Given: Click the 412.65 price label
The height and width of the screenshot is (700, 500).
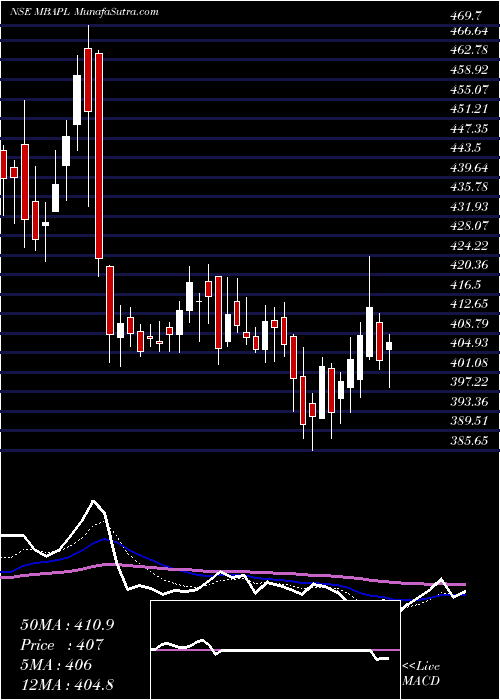Looking at the screenshot, I should click(x=469, y=304).
